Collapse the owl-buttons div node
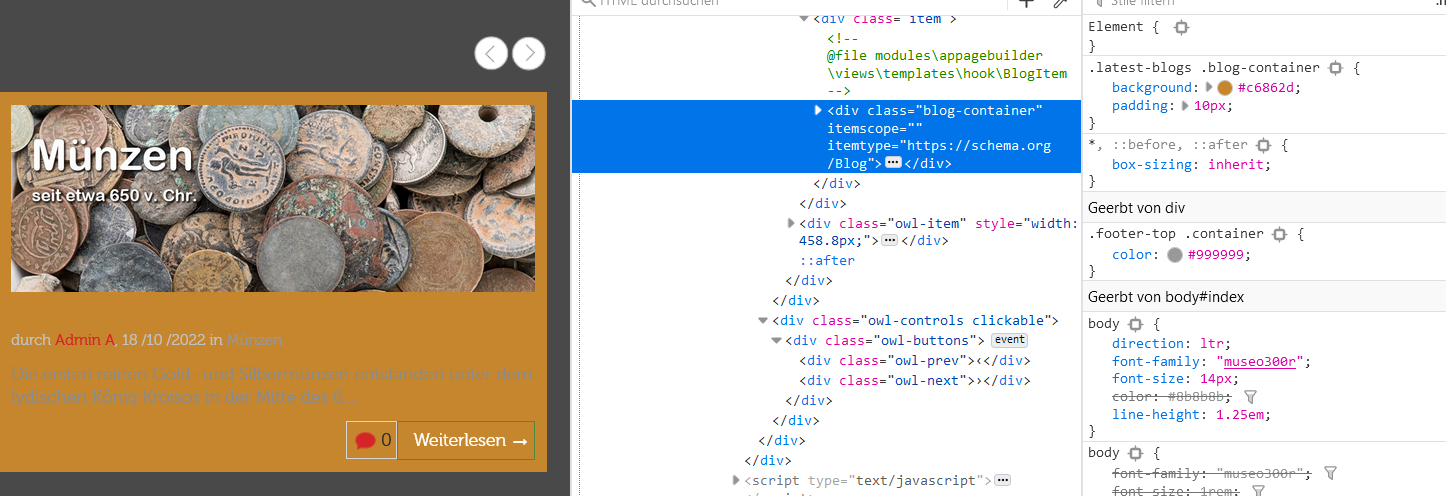Viewport: 1446px width, 496px height. point(777,341)
